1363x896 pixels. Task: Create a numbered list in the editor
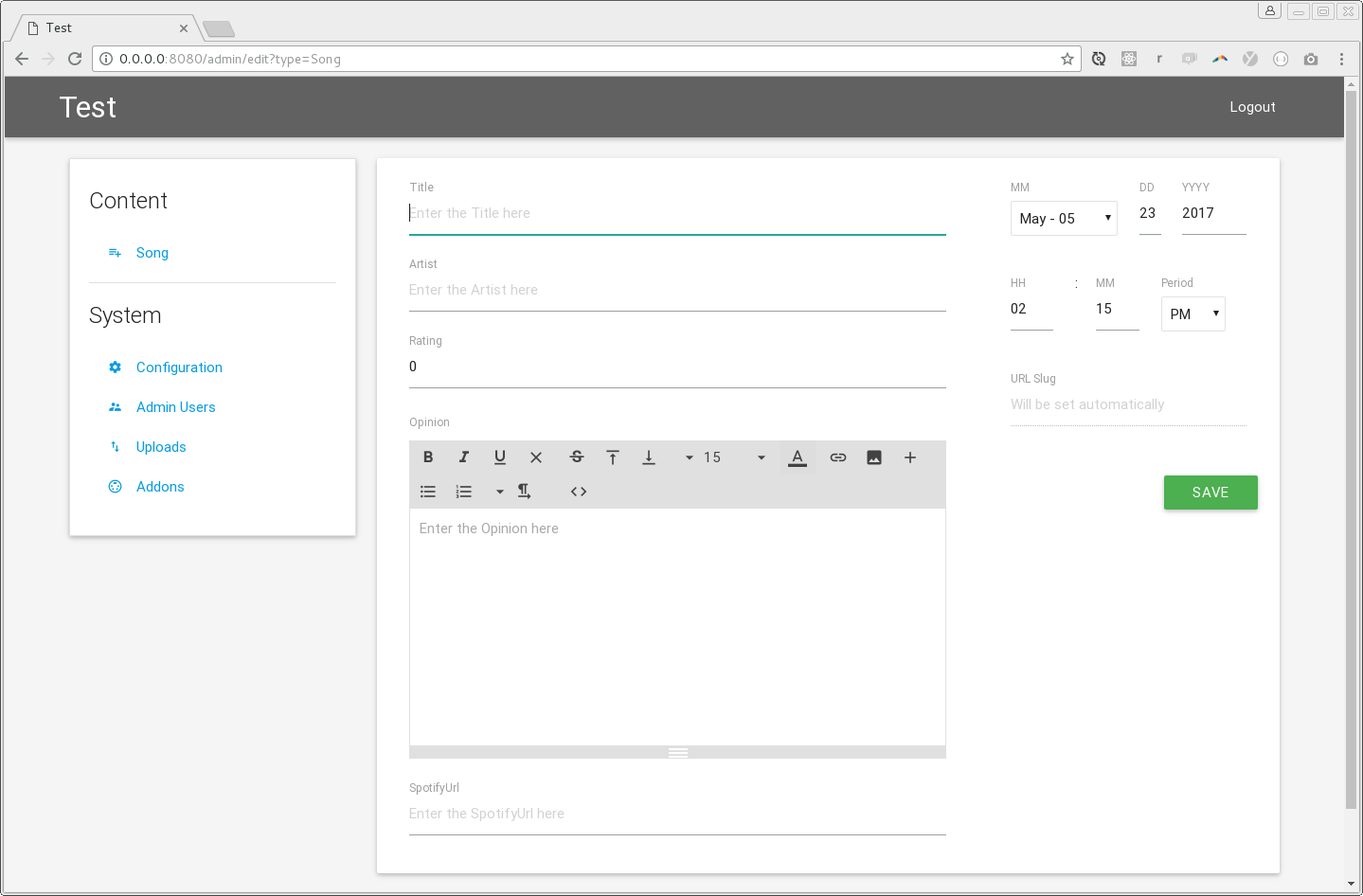click(x=463, y=492)
